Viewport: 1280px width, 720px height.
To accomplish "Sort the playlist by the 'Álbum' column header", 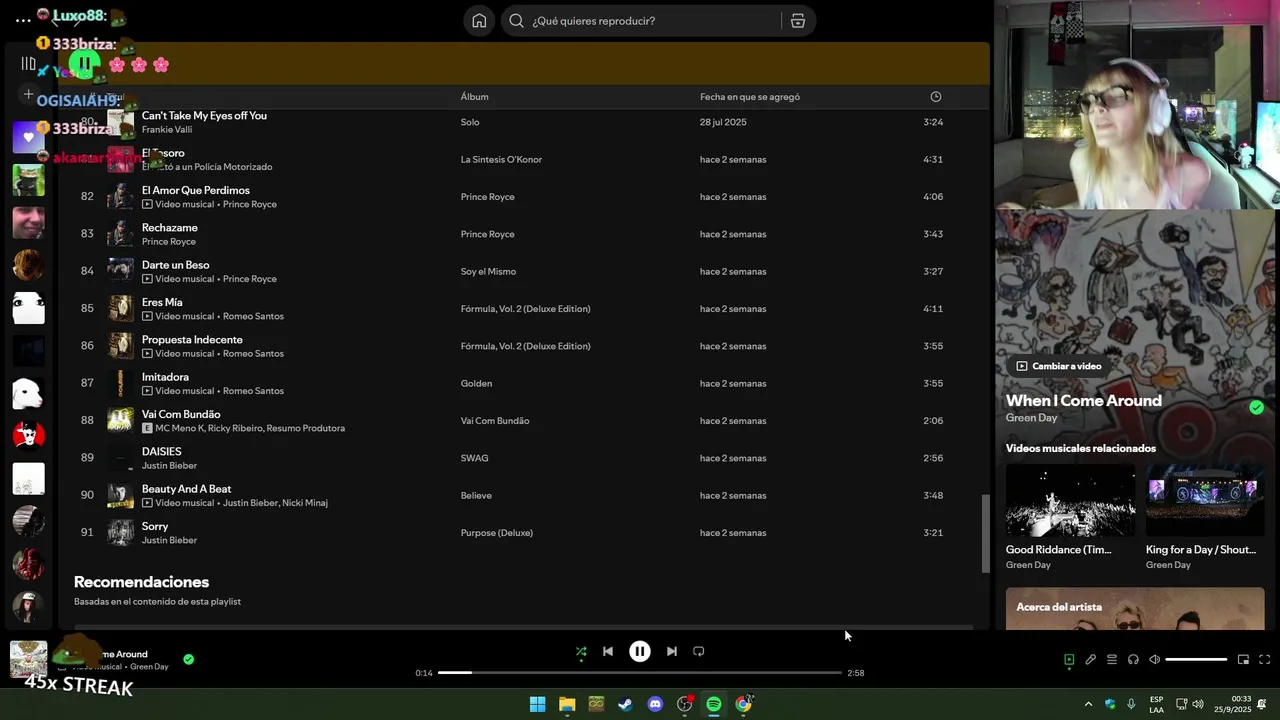I will tap(474, 97).
